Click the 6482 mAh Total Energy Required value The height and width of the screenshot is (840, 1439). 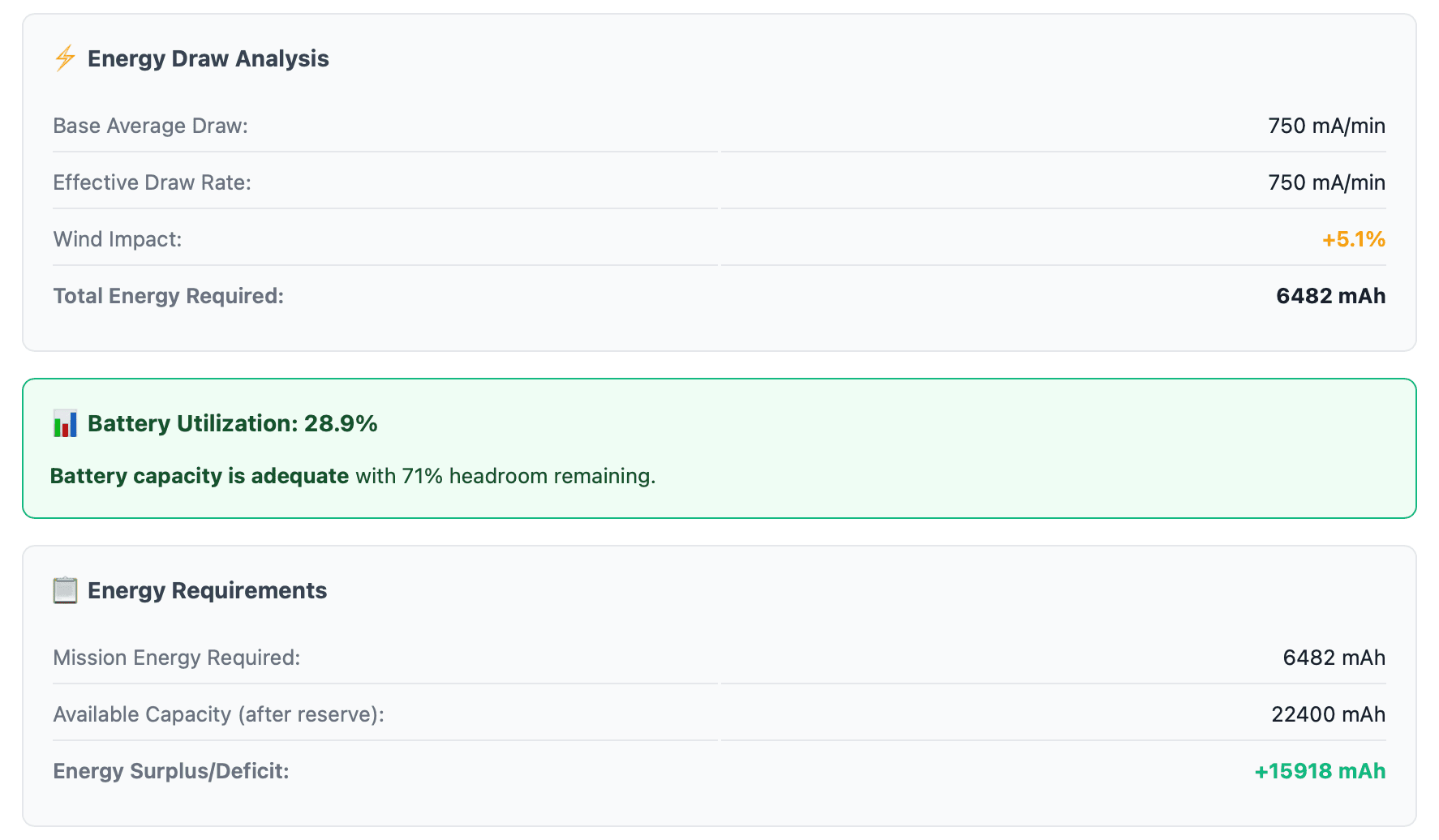click(1331, 296)
